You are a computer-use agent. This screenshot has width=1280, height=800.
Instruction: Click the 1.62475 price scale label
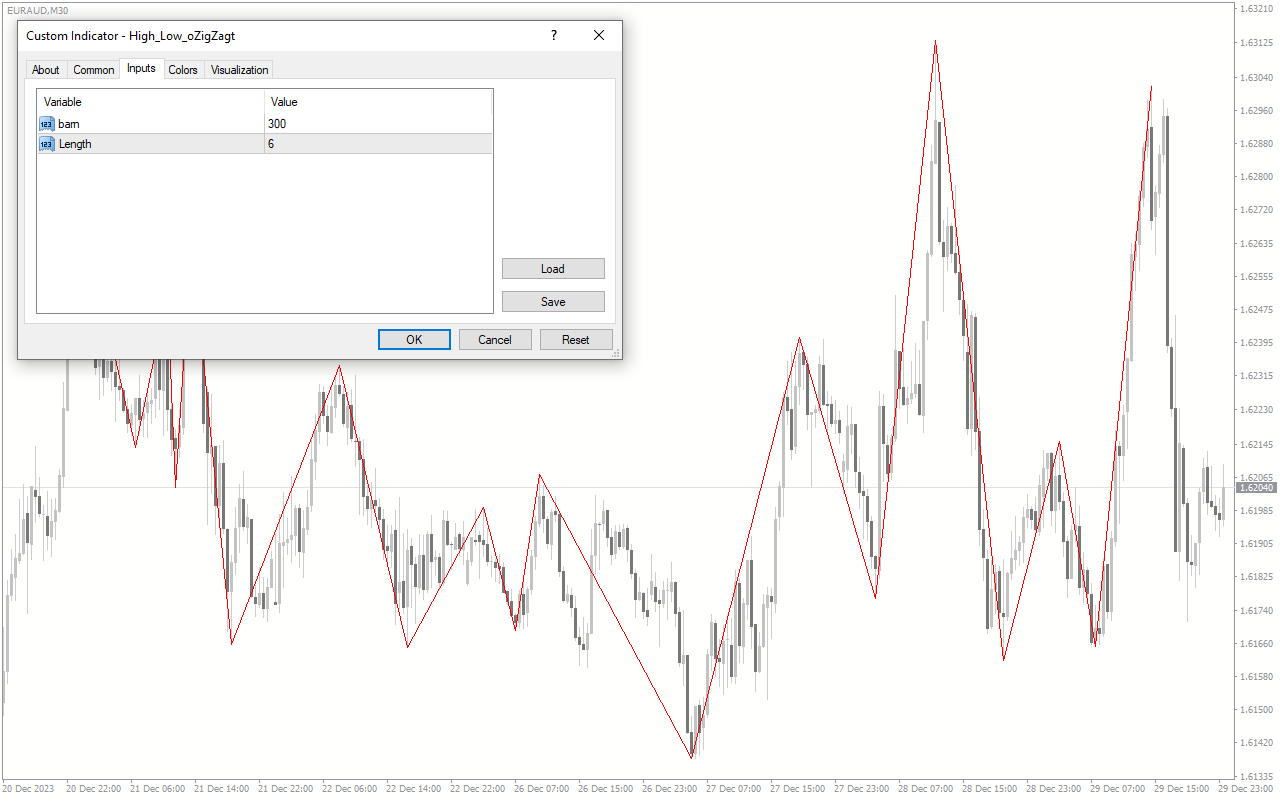tap(1256, 310)
